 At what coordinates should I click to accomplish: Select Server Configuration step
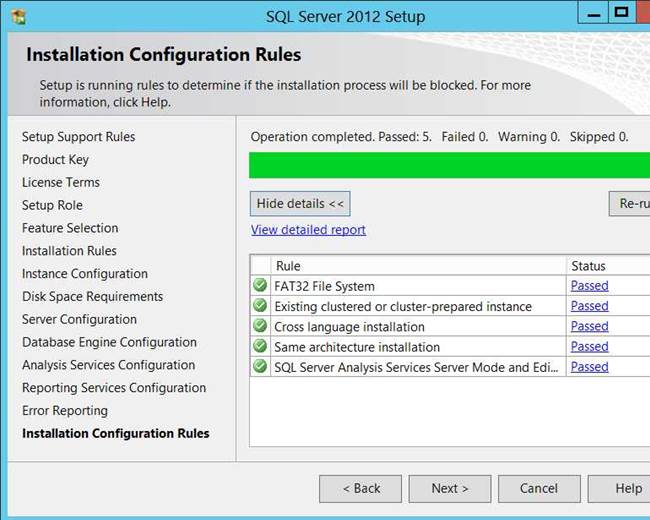(79, 319)
